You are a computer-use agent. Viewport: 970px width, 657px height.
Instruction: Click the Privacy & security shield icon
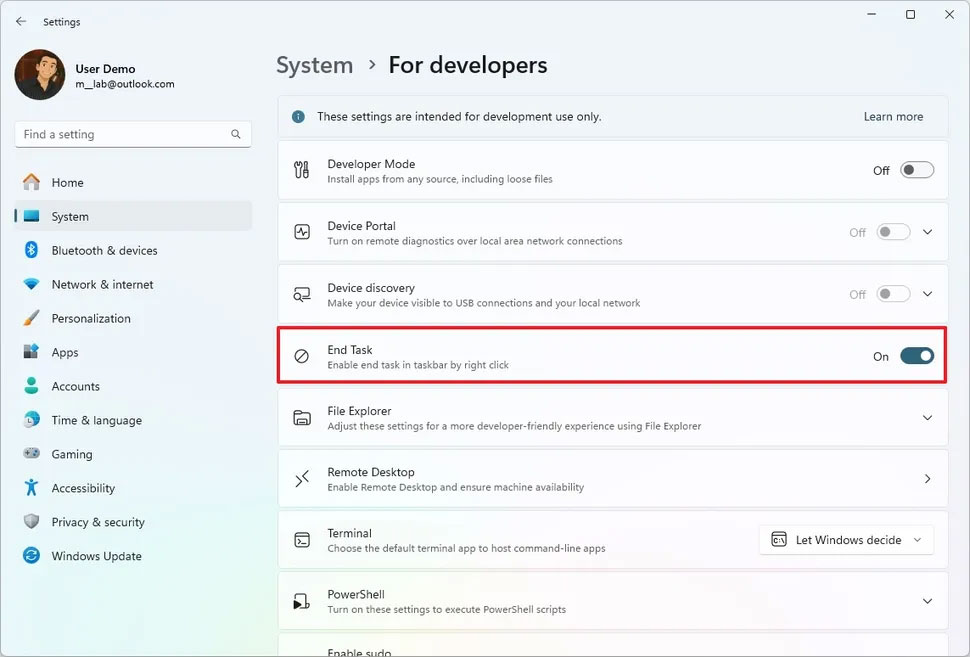[32, 522]
